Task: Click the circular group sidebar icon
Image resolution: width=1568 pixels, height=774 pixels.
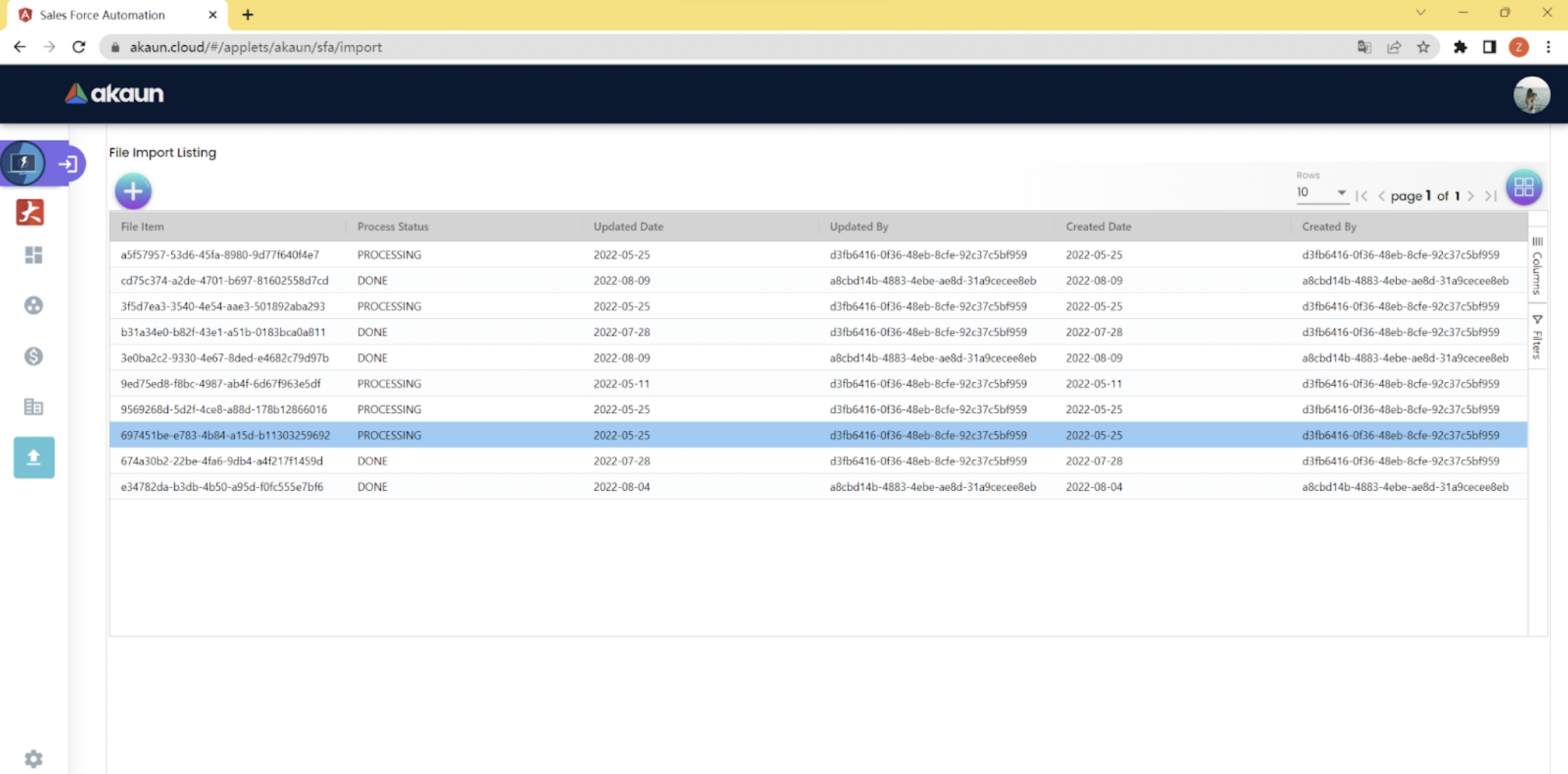Action: click(x=33, y=306)
